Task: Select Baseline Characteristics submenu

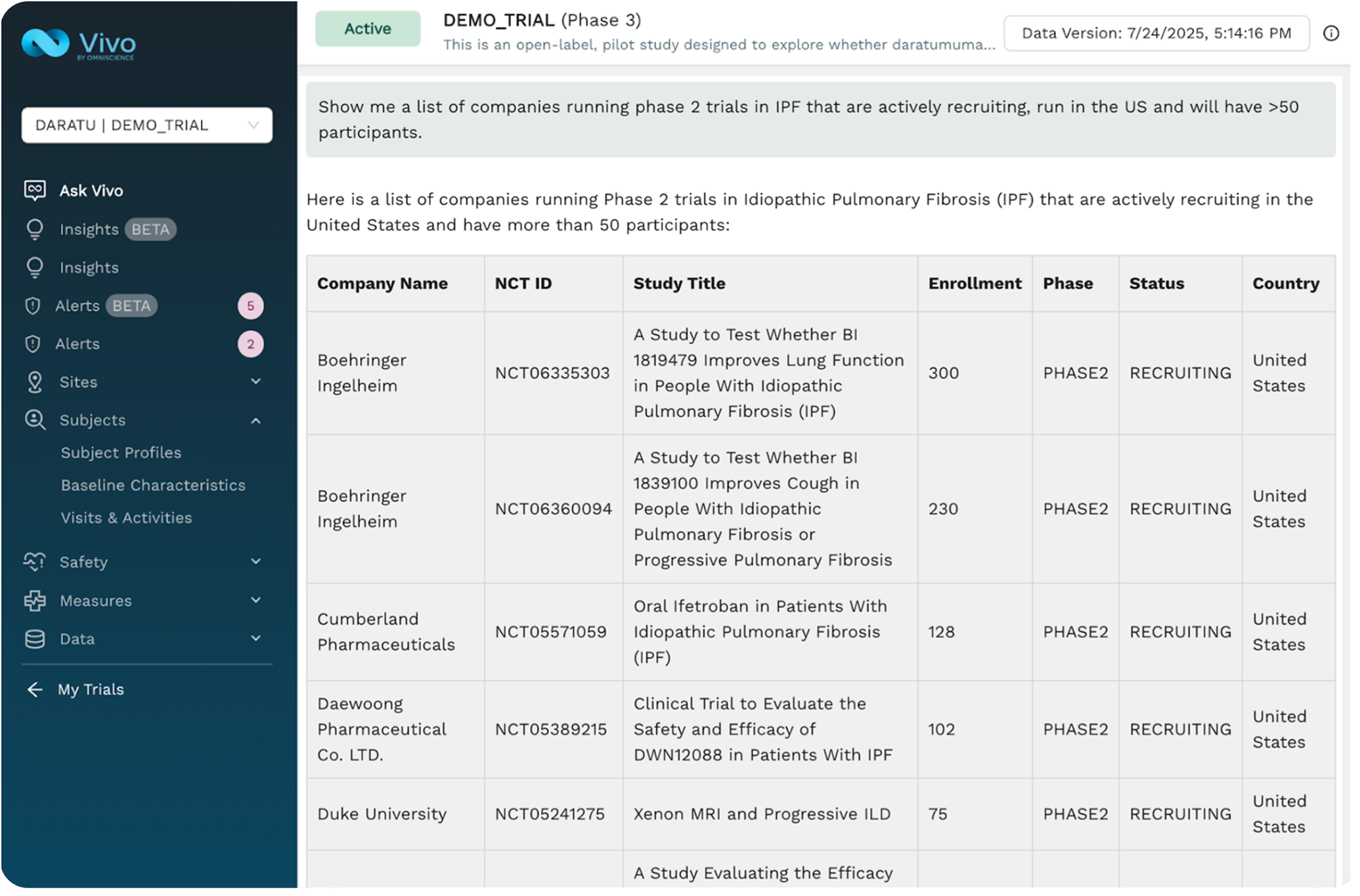Action: [x=153, y=485]
